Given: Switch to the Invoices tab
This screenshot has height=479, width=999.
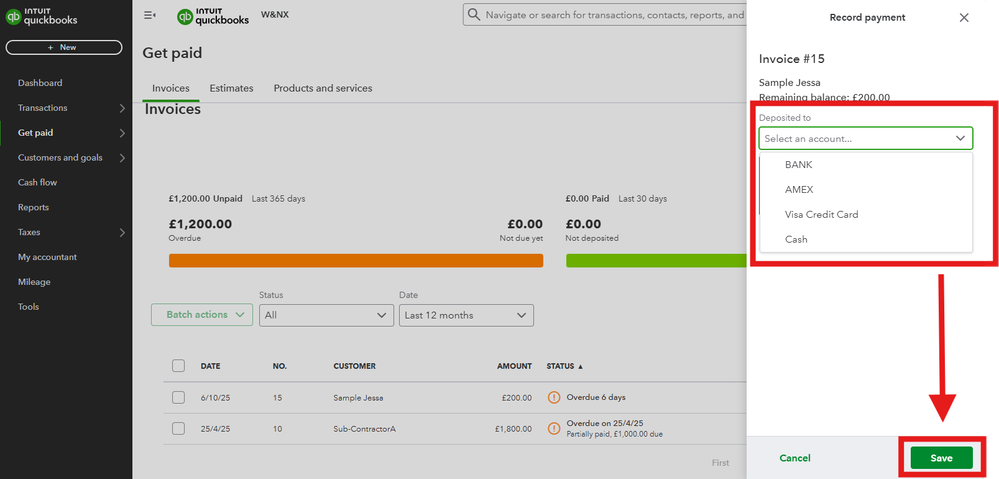Looking at the screenshot, I should pos(171,89).
